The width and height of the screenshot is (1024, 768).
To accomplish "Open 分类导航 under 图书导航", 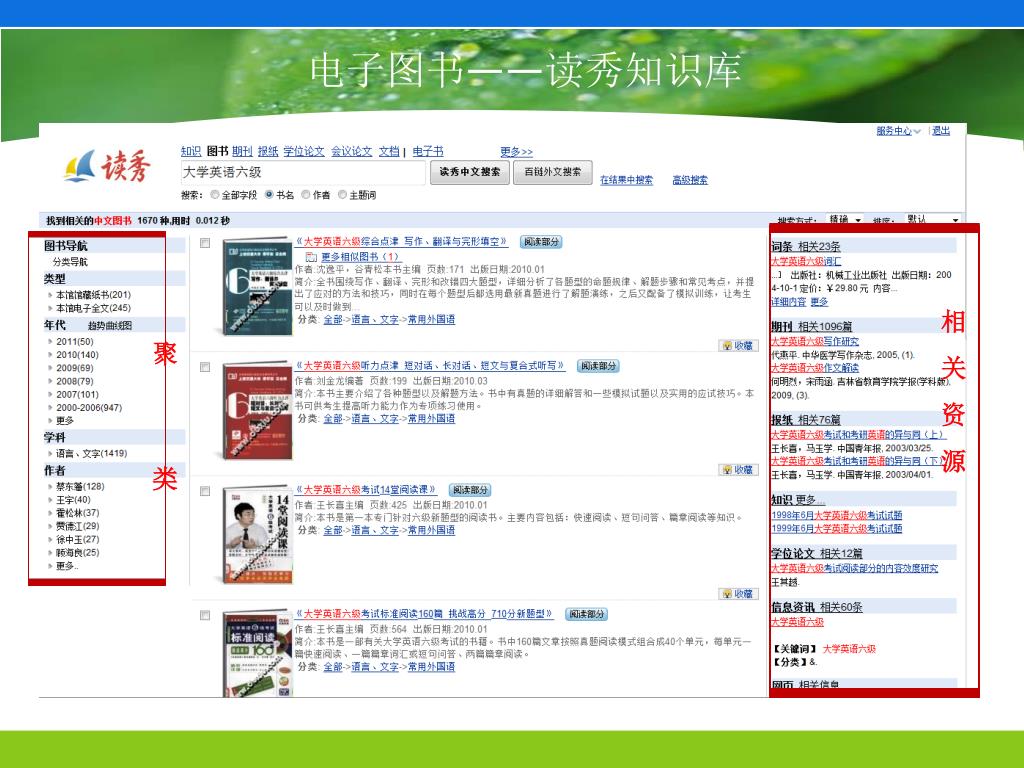I will point(70,262).
